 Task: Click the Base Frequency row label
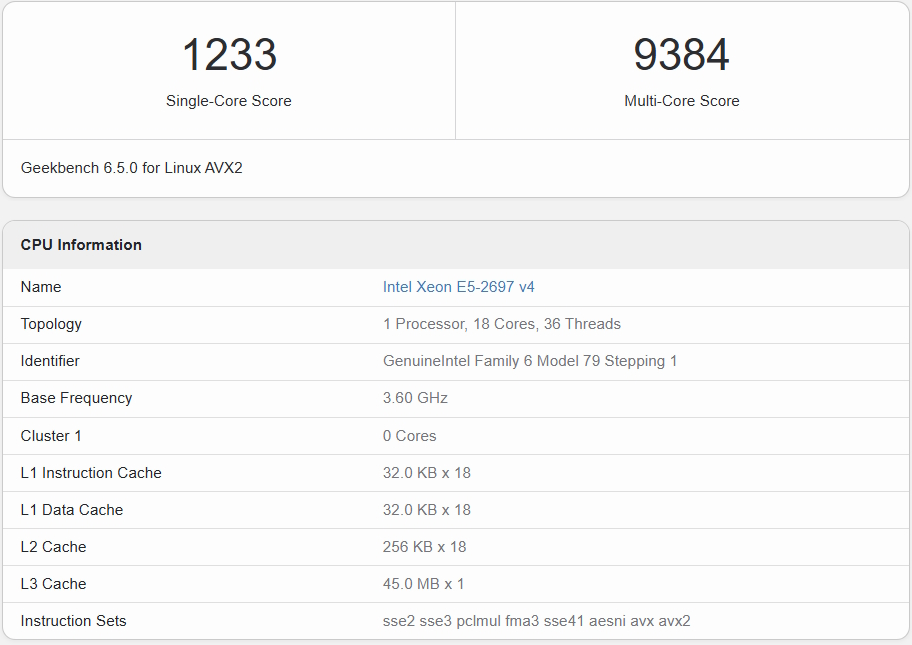76,398
